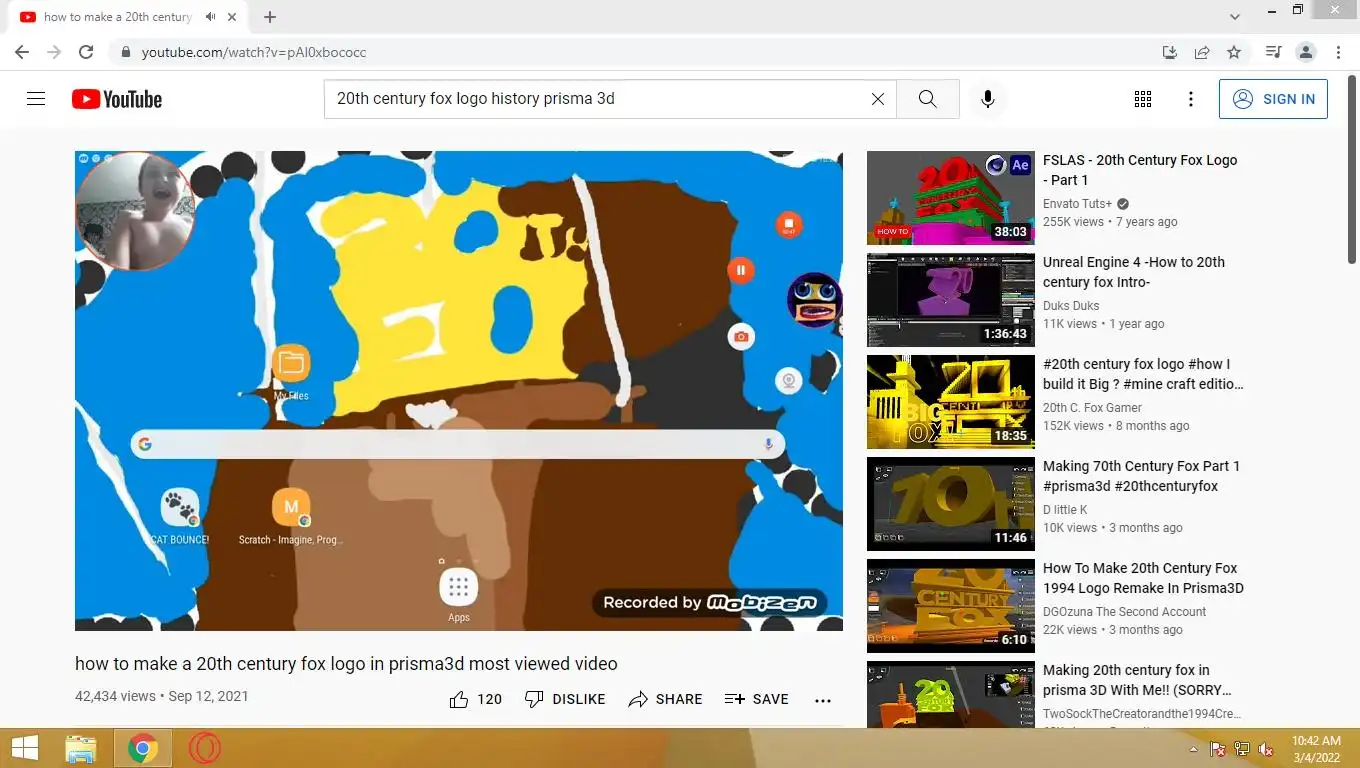Install app icon in address bar
This screenshot has width=1360, height=768.
(1170, 52)
